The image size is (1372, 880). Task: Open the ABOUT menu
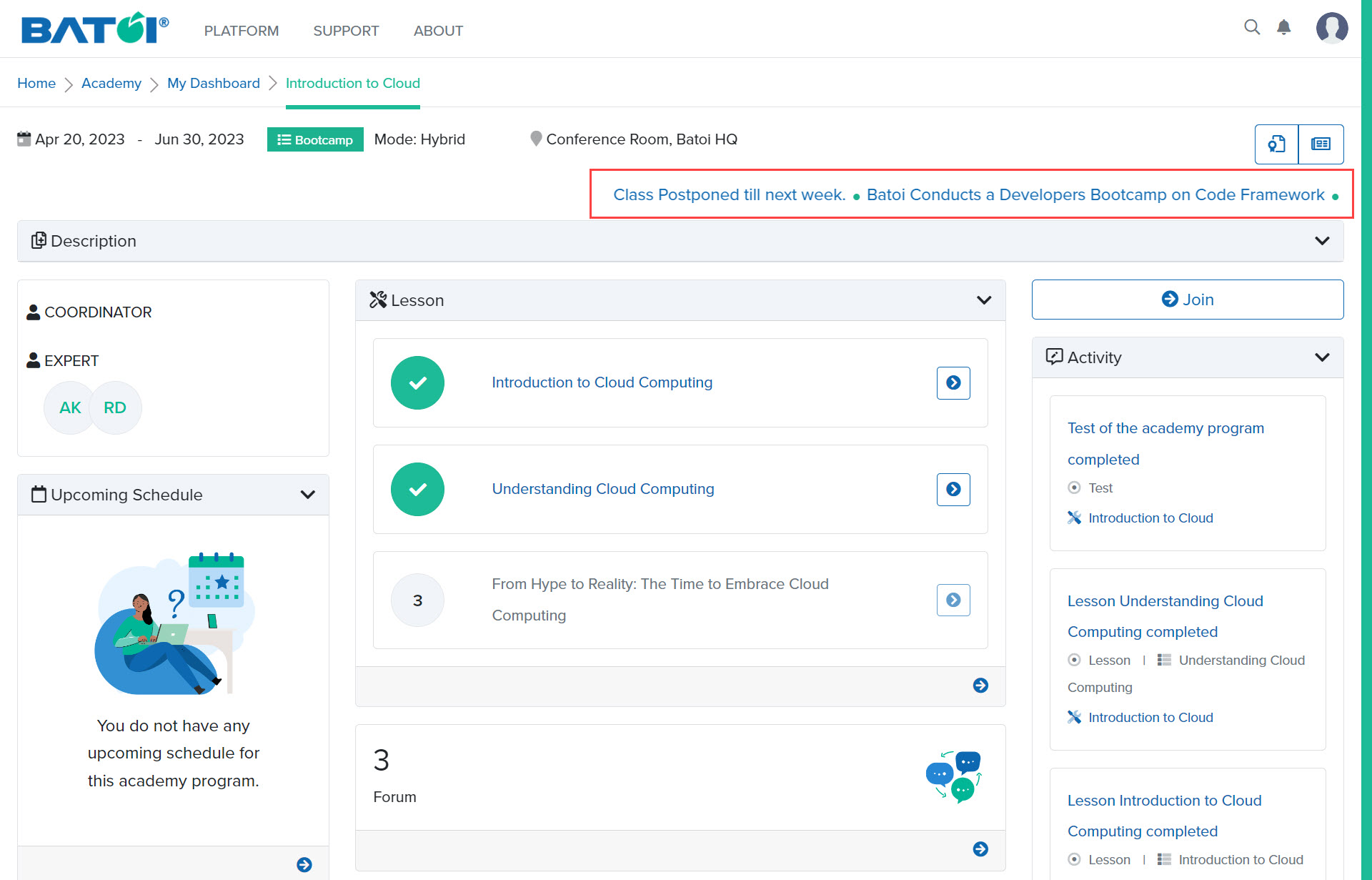438,31
